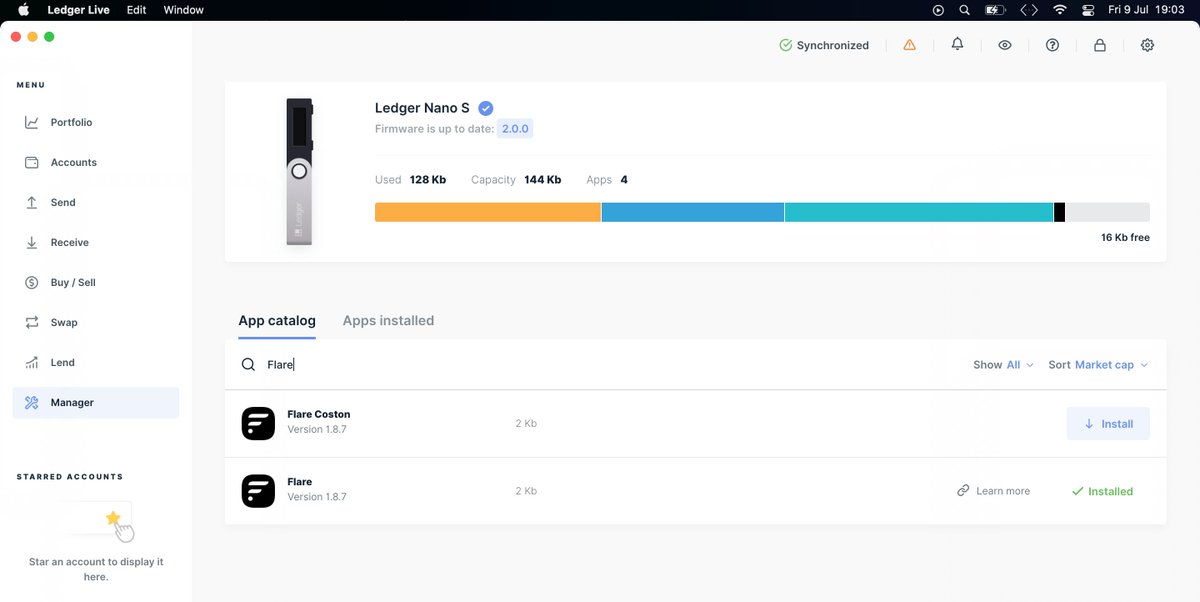Click the menu bar date and time
This screenshot has height=602, width=1200.
(x=1147, y=10)
